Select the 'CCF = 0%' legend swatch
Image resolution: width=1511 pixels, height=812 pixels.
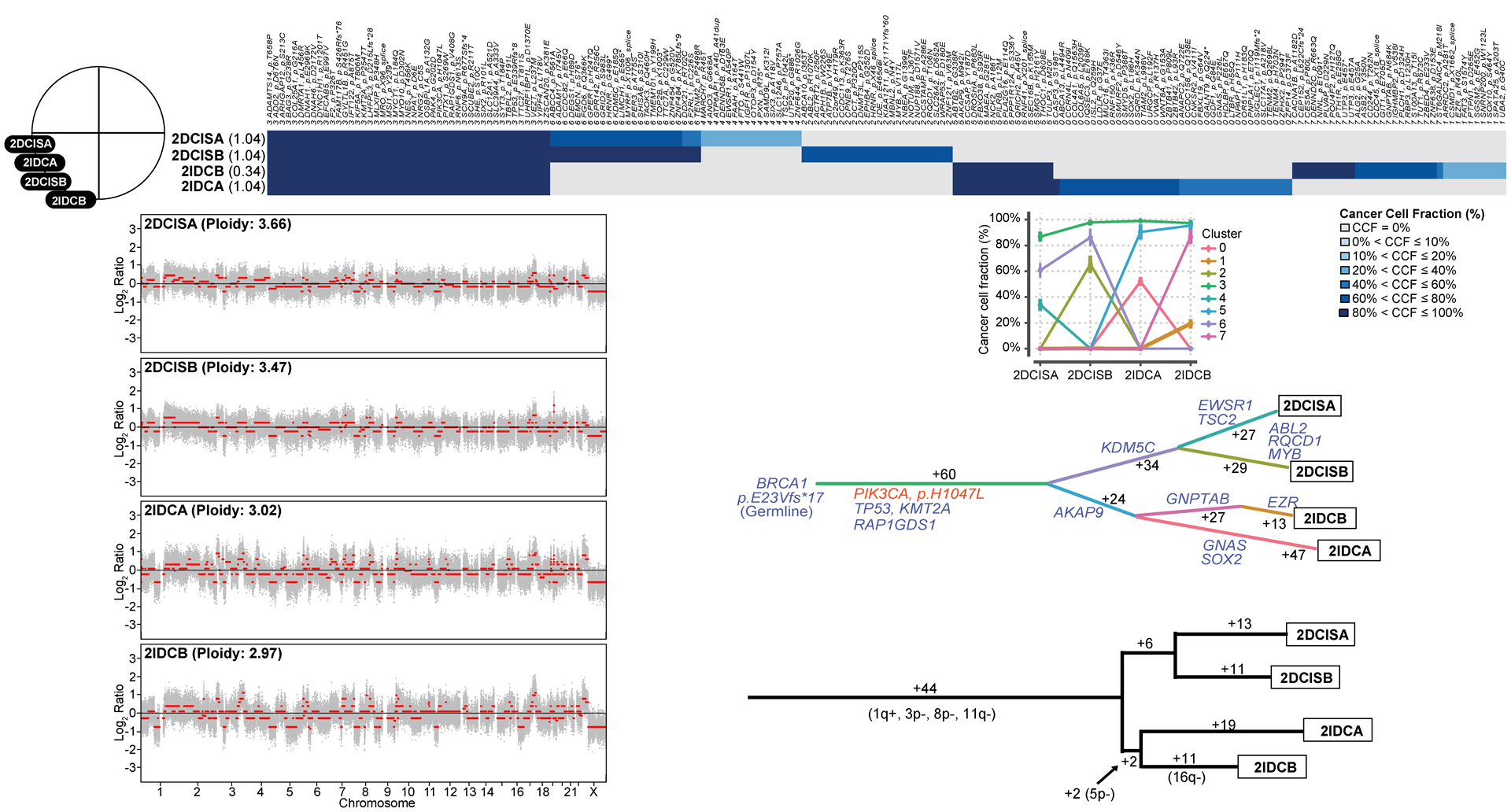coord(1345,228)
